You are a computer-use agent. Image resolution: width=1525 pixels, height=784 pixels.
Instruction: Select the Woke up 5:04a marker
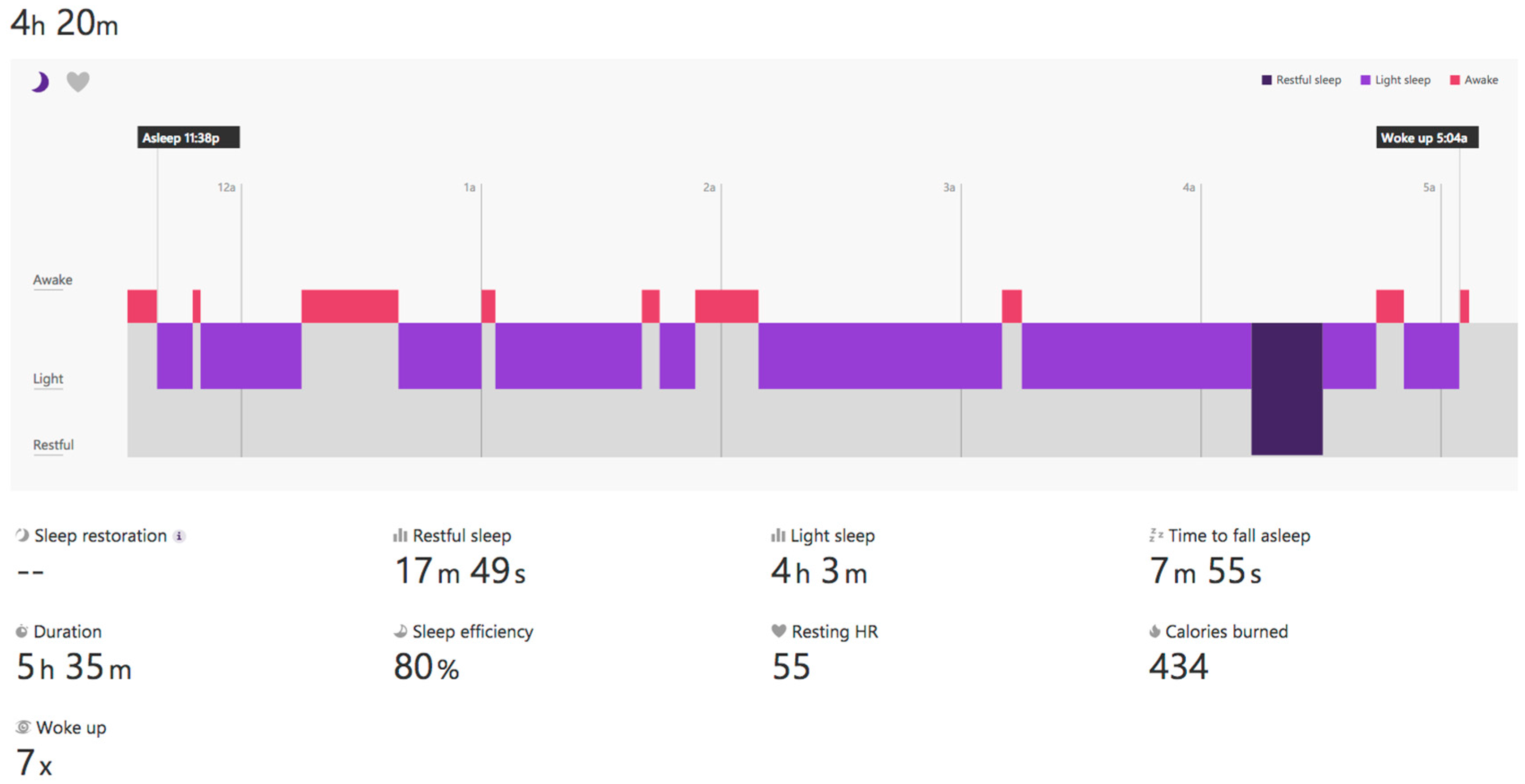(x=1427, y=138)
